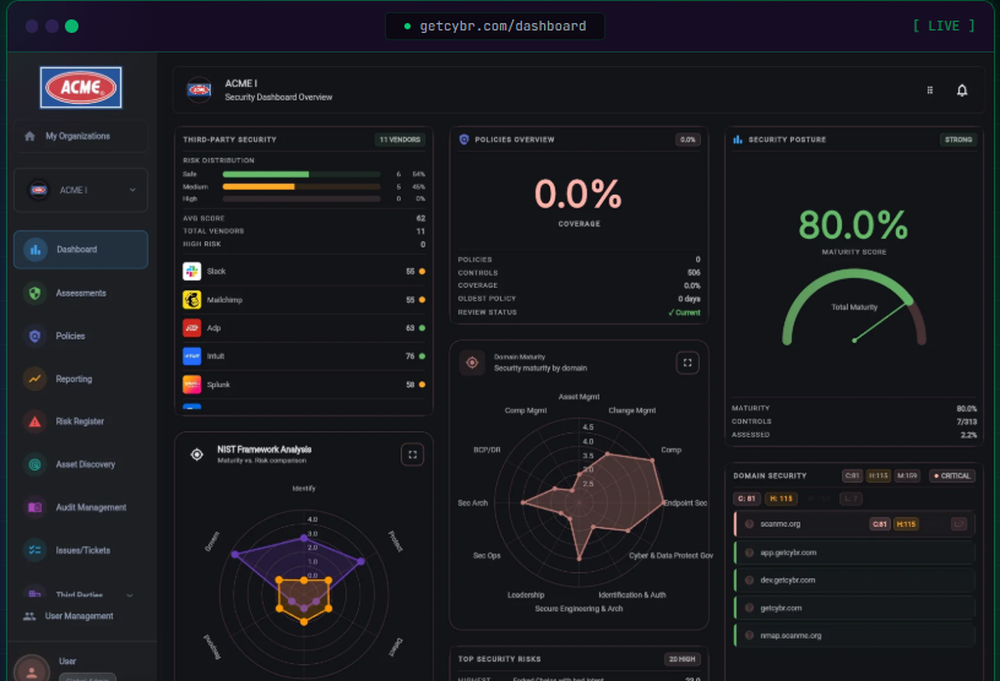
Task: Click the My Organizations home icon
Action: click(x=29, y=136)
